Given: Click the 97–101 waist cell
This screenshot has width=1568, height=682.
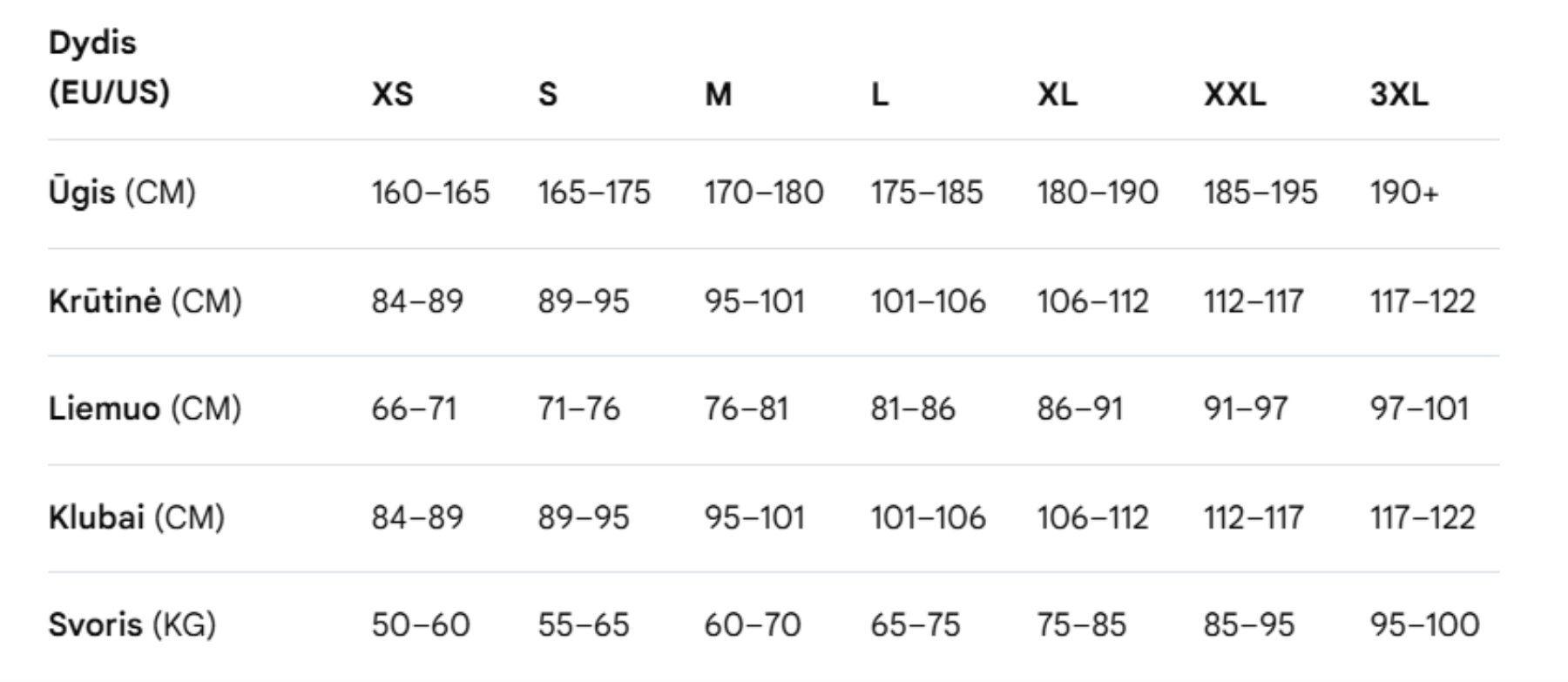Looking at the screenshot, I should [x=1419, y=408].
